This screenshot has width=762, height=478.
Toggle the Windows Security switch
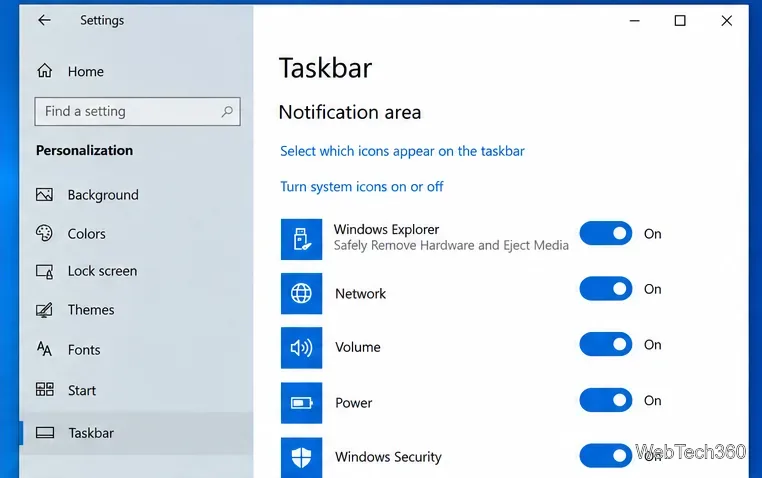[606, 456]
